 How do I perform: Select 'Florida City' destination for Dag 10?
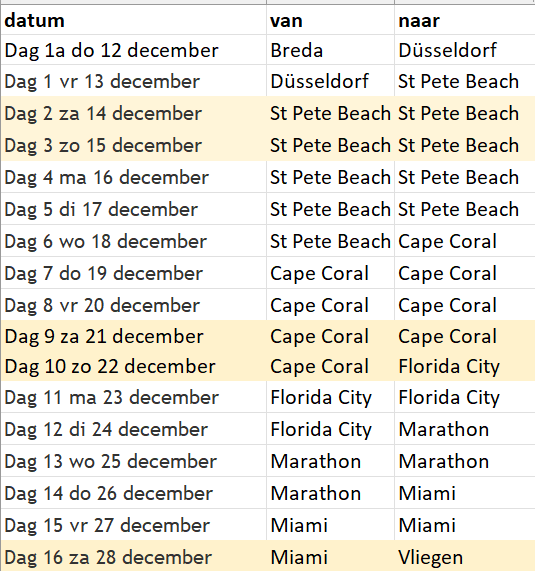465,366
